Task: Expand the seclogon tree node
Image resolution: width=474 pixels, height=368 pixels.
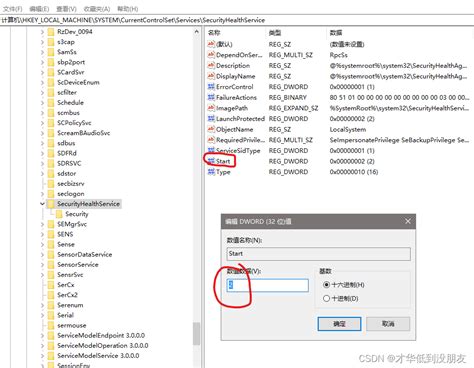Action: pos(42,194)
